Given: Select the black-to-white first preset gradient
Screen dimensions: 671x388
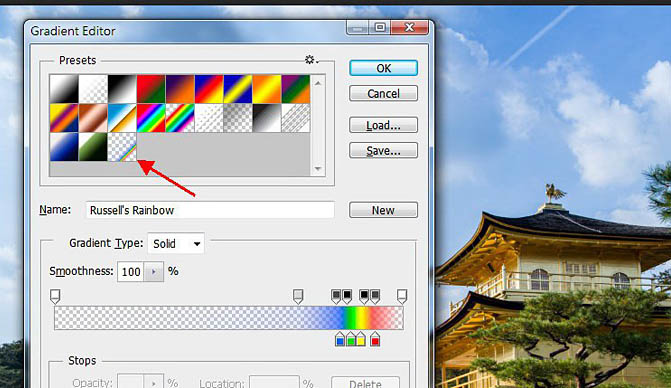Looking at the screenshot, I should pos(64,89).
